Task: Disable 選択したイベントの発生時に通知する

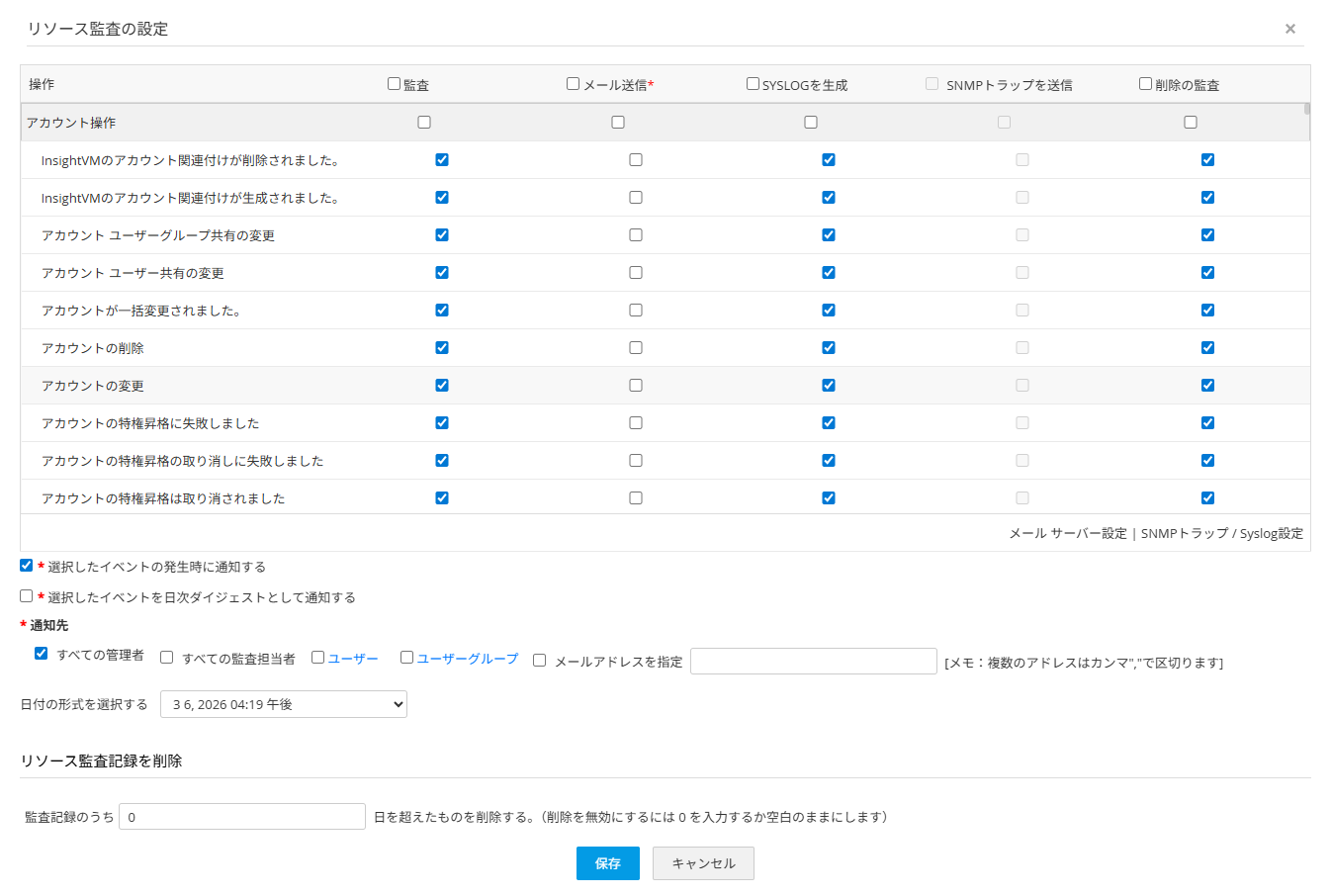Action: [x=27, y=566]
